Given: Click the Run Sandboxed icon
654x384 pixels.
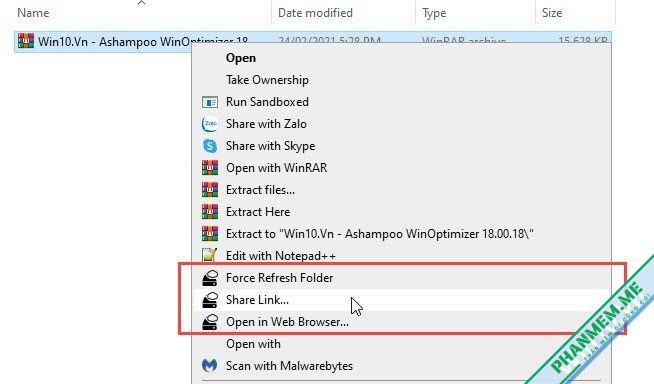Looking at the screenshot, I should coord(210,102).
